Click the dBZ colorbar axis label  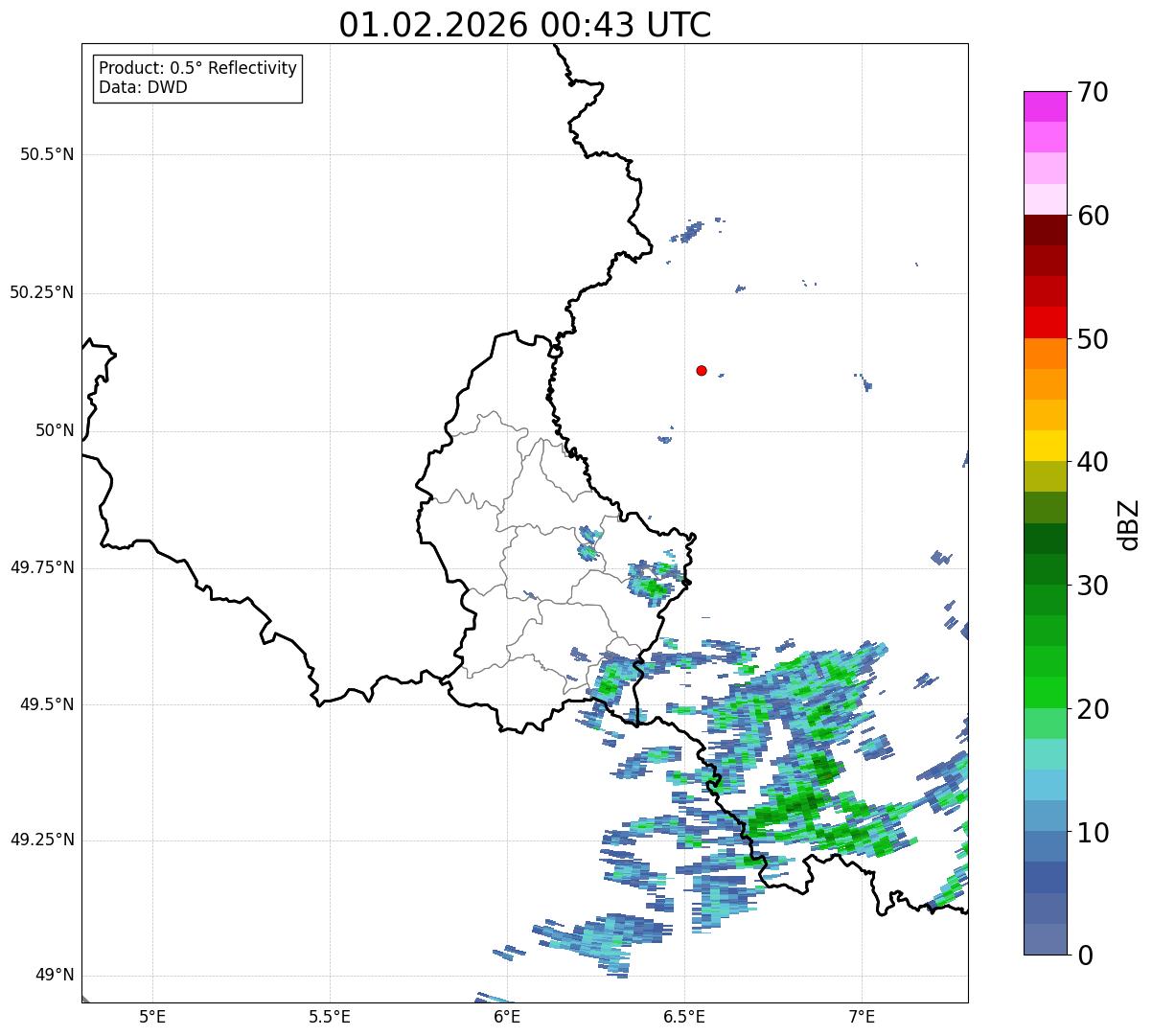pyautogui.click(x=1129, y=524)
